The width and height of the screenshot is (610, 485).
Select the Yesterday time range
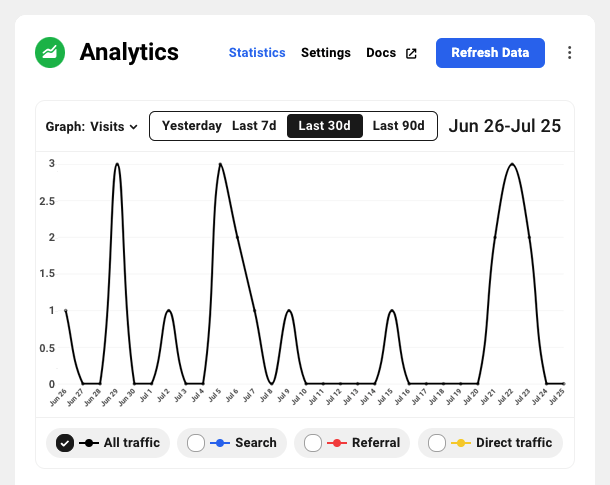(x=192, y=126)
